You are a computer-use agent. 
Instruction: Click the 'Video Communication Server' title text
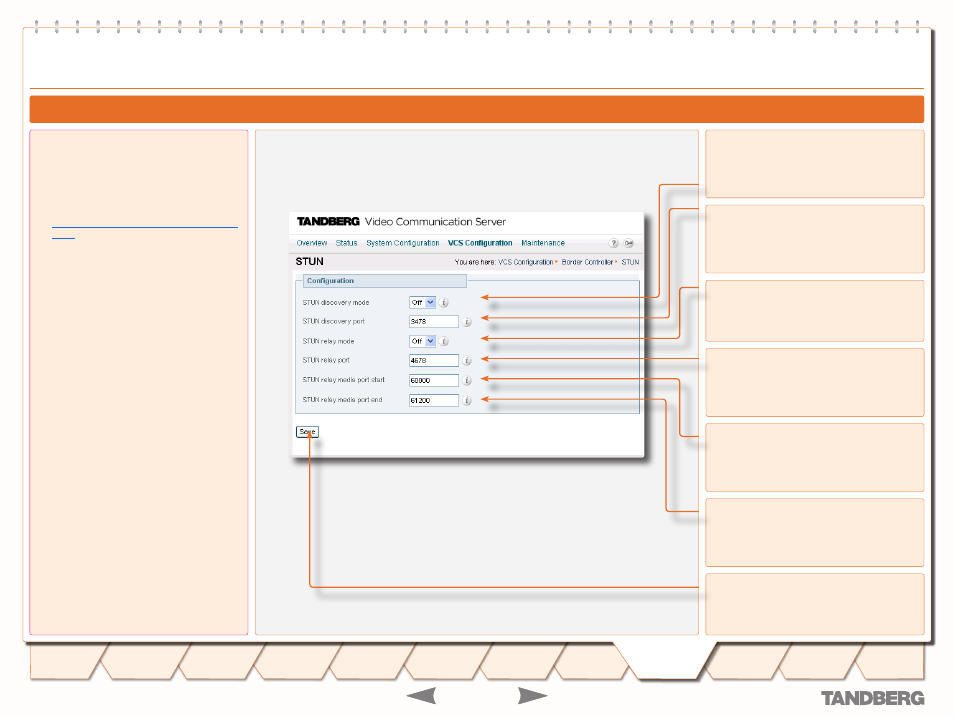pyautogui.click(x=435, y=222)
